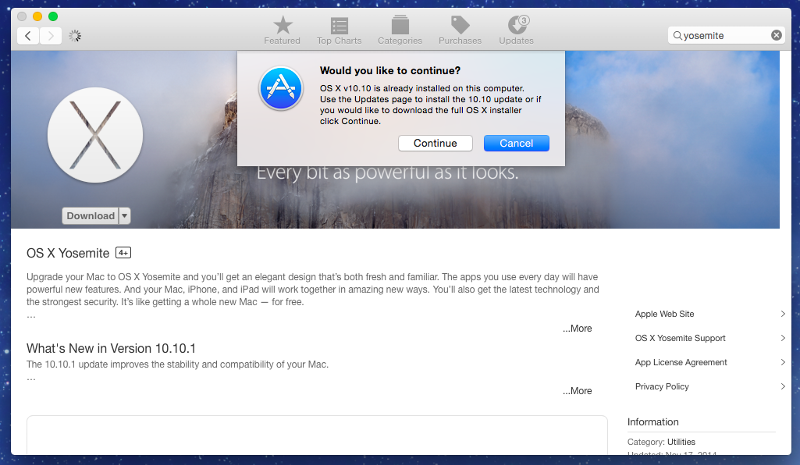Open Updates tab with badge
The height and width of the screenshot is (465, 800).
coord(516,30)
